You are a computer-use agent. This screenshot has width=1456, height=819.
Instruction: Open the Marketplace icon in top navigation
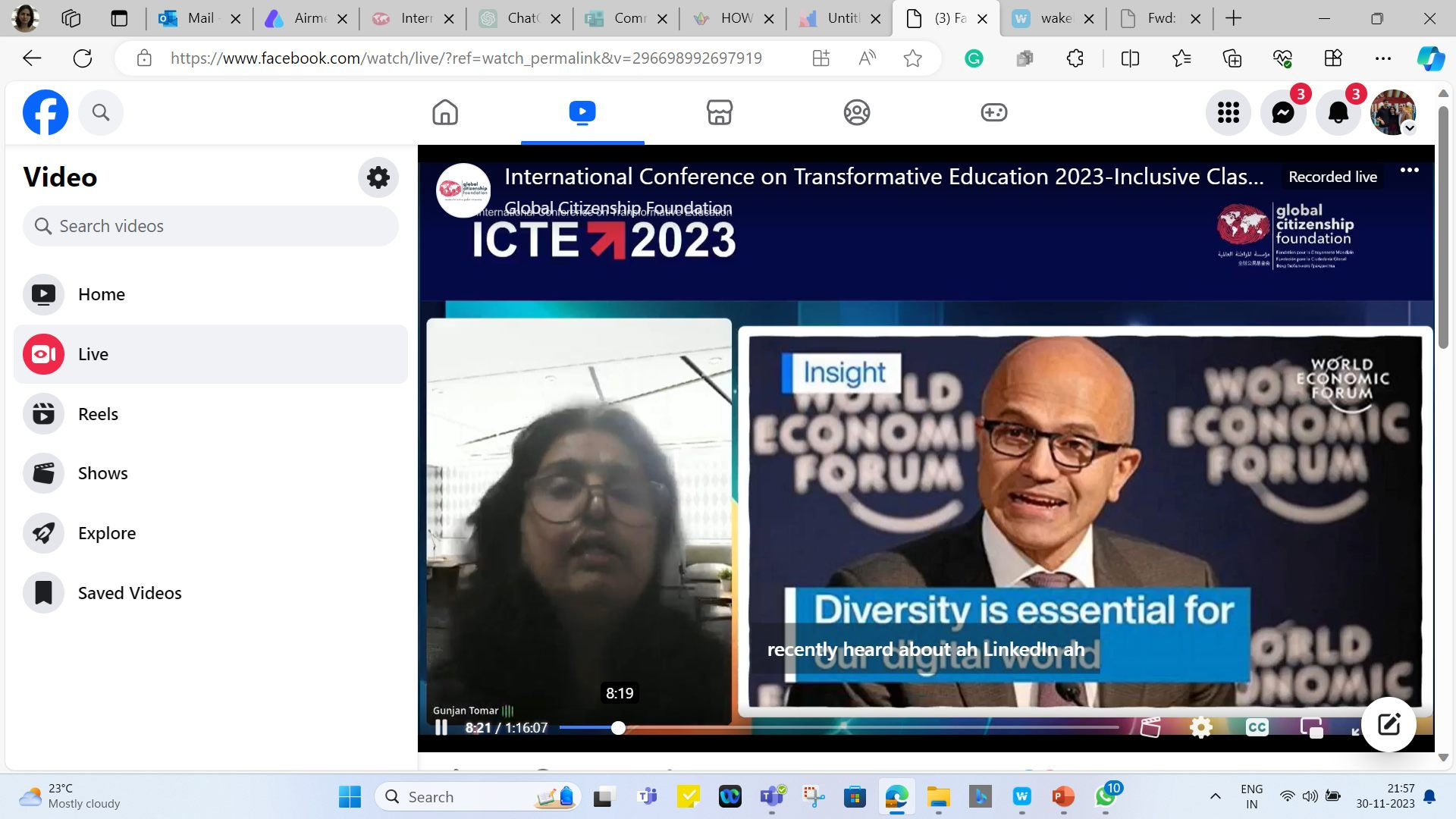(719, 112)
